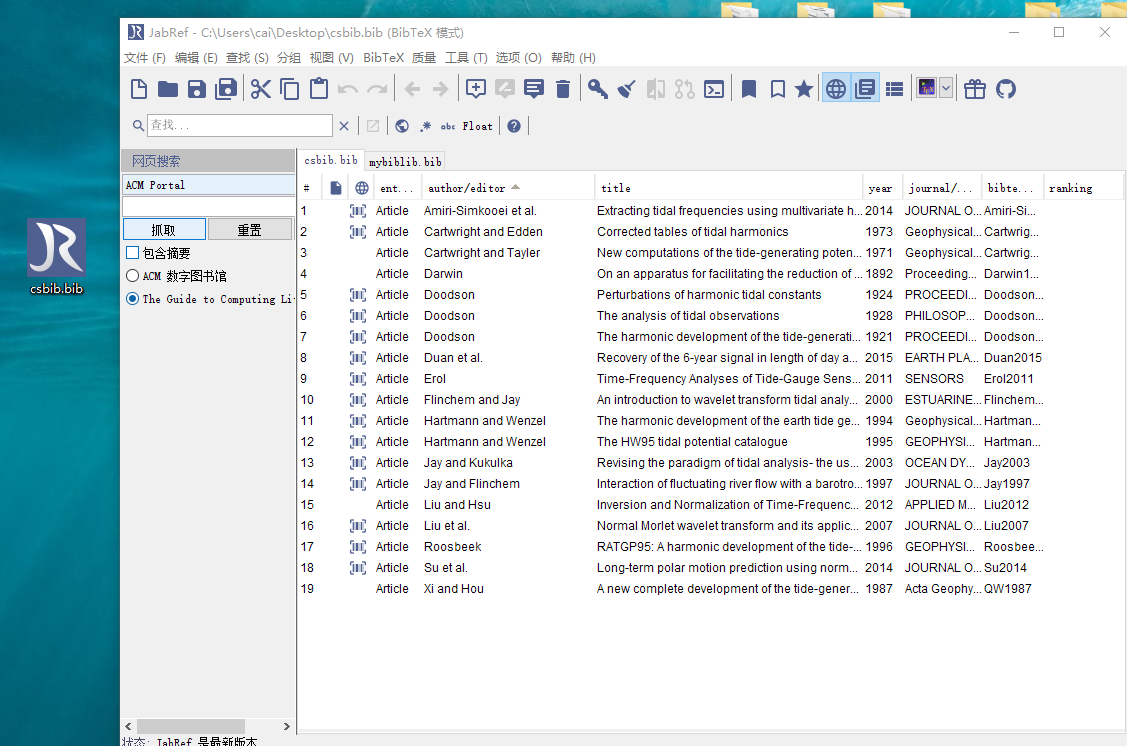The width and height of the screenshot is (1127, 746).
Task: Select csbib.bib desktop icon
Action: (56, 257)
